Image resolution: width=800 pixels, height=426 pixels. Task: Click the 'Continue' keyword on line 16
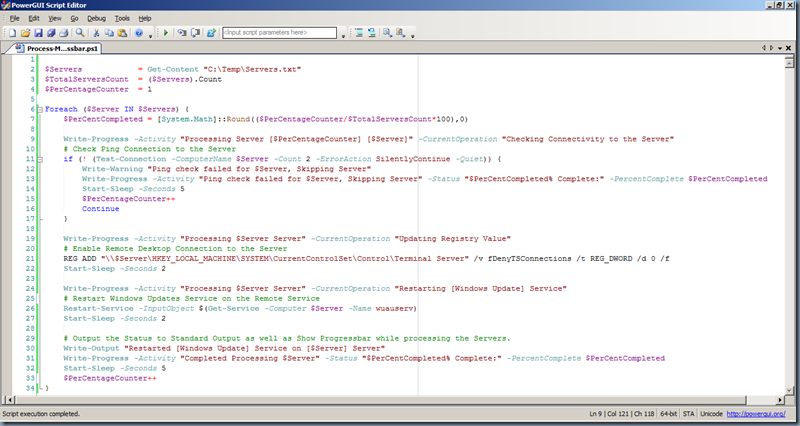click(x=101, y=209)
